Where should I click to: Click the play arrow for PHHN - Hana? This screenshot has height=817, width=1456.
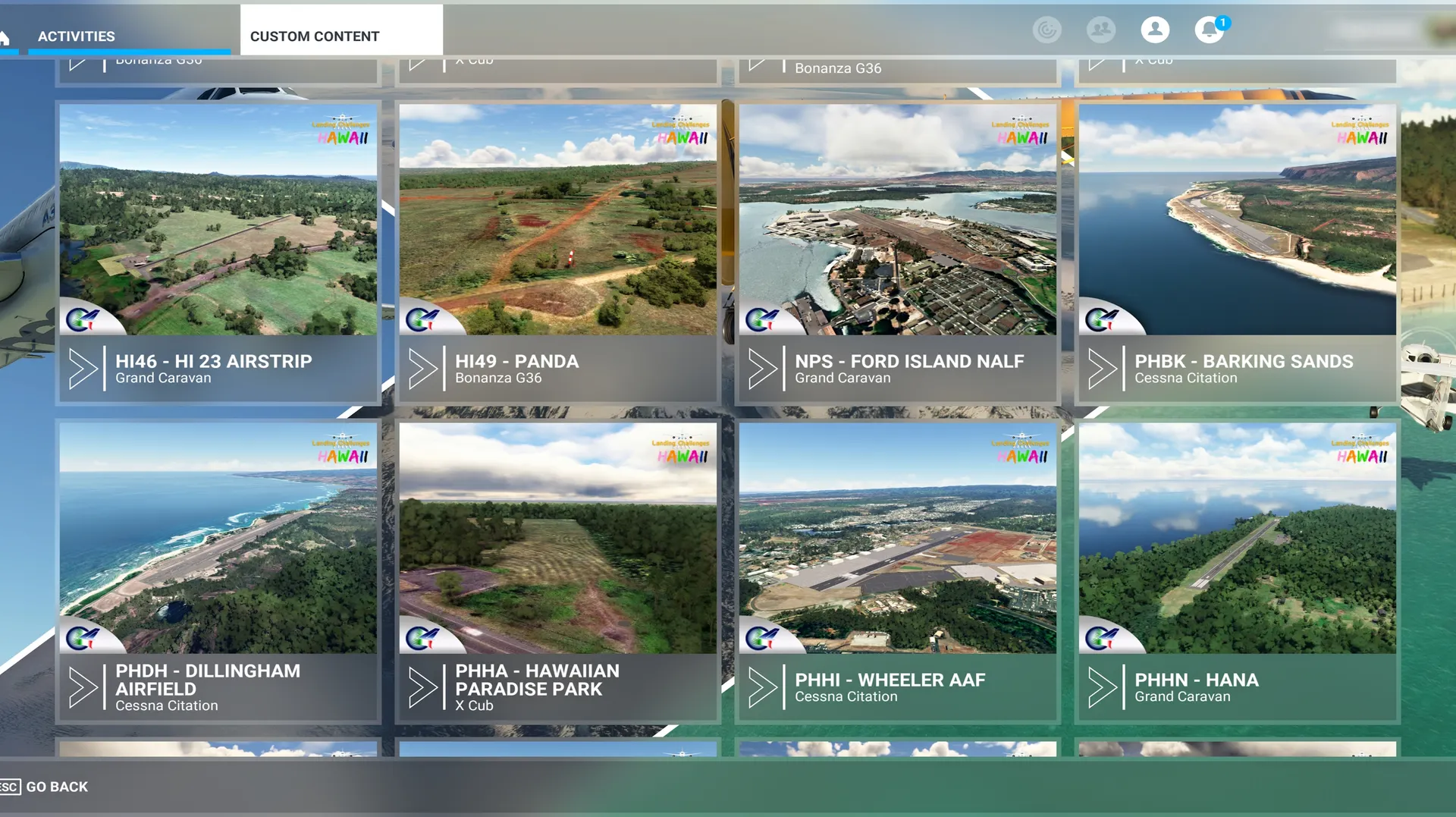click(x=1101, y=687)
